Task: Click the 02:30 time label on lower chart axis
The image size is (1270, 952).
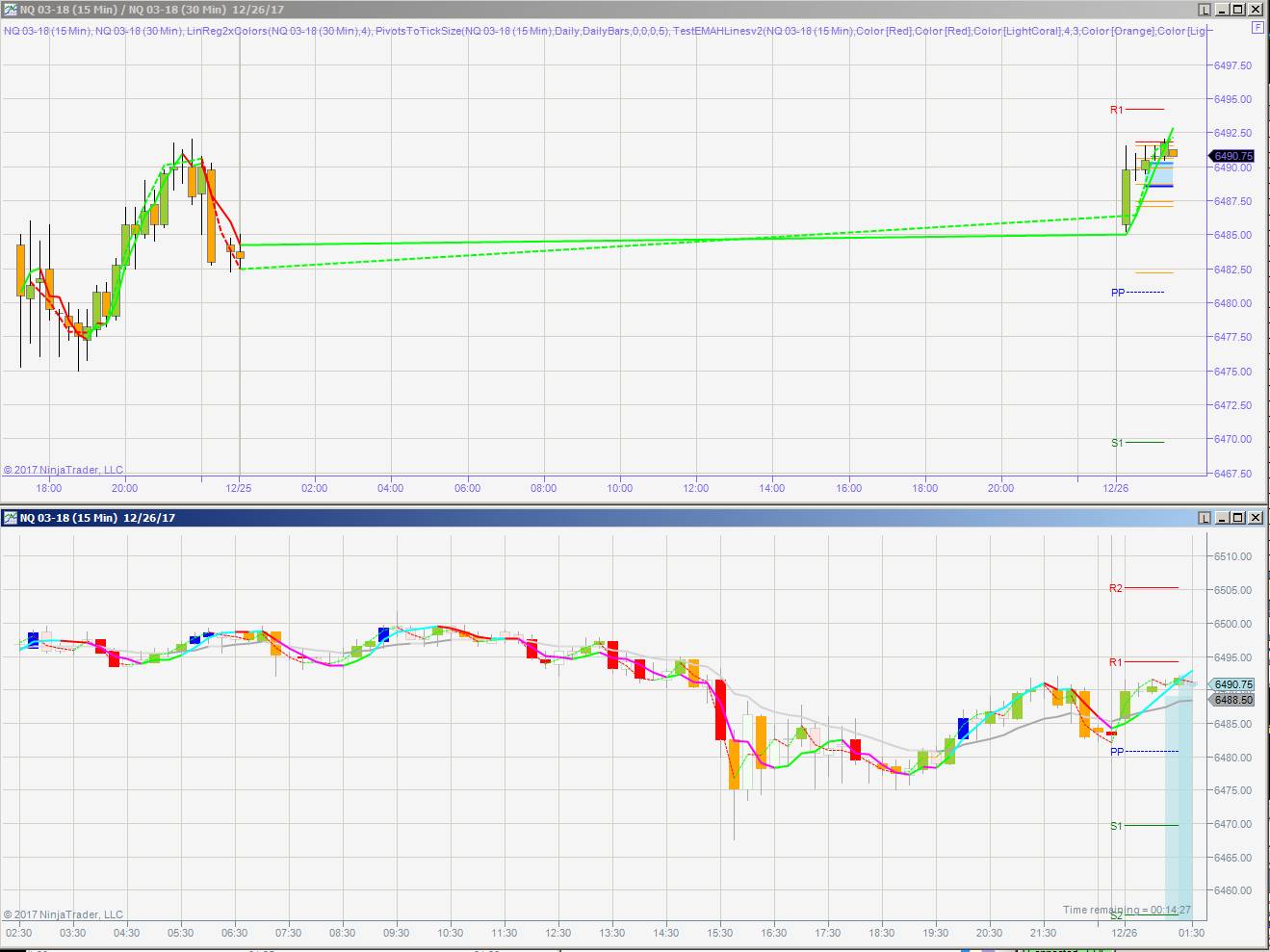Action: tap(19, 933)
